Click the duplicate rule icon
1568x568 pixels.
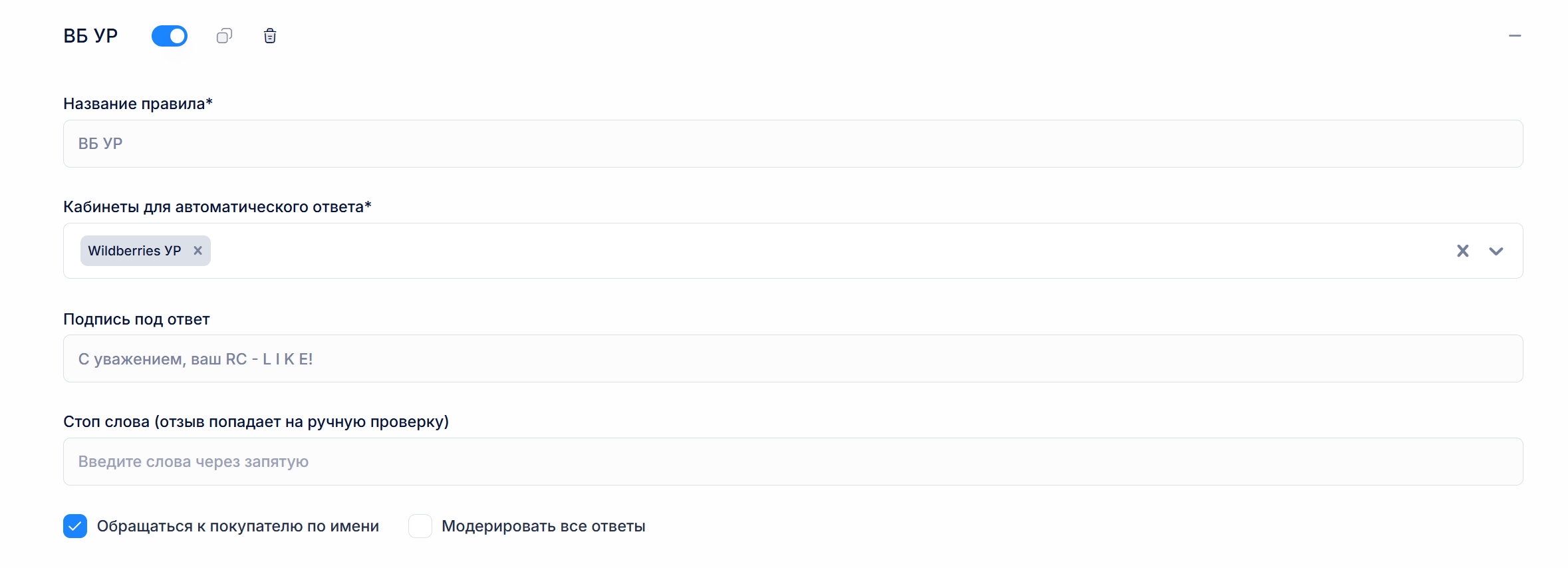coord(225,36)
